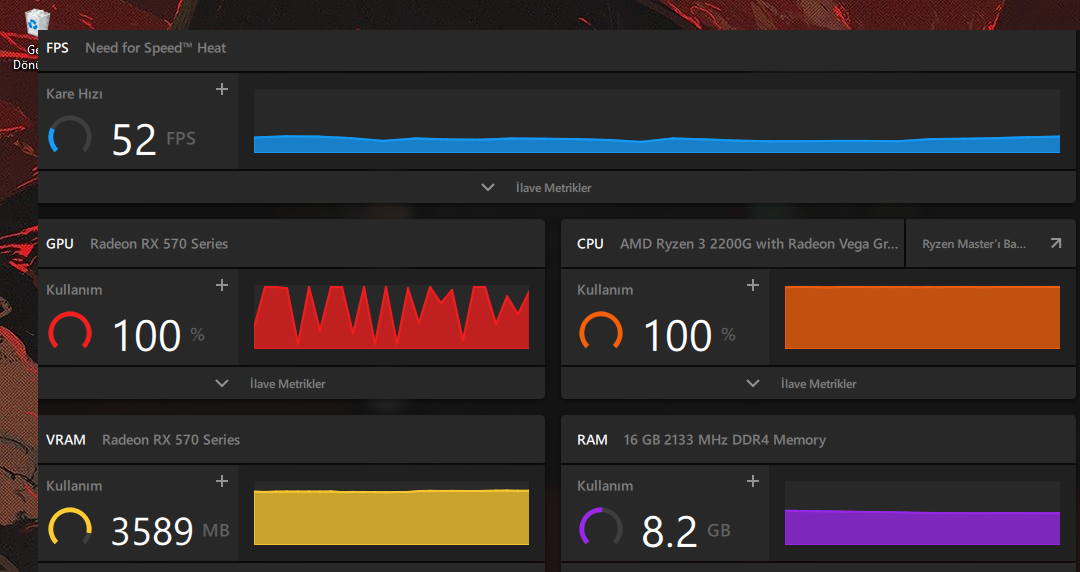Add the GPU Kullanım metric with plus
This screenshot has width=1080, height=572.
coord(222,285)
